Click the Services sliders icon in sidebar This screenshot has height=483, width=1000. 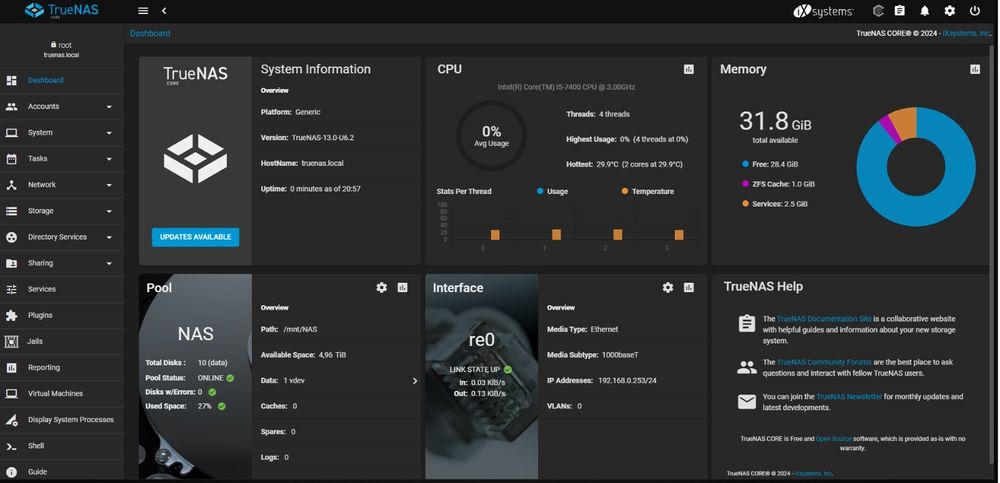coord(11,289)
